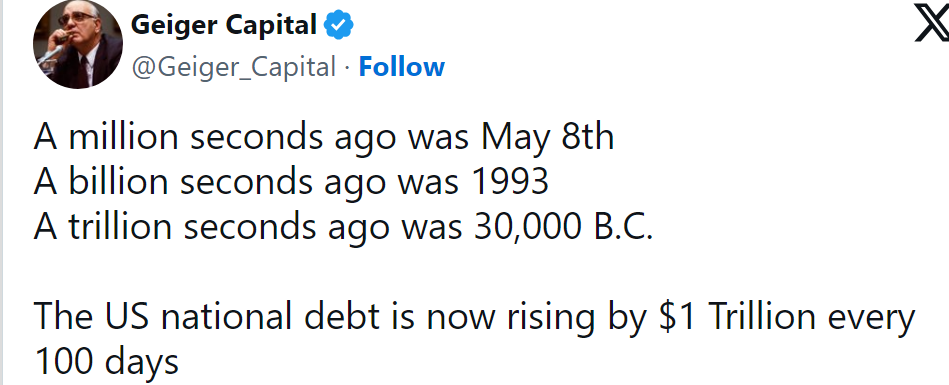Select the 'May 8th' date text
949x385 pixels.
click(547, 137)
